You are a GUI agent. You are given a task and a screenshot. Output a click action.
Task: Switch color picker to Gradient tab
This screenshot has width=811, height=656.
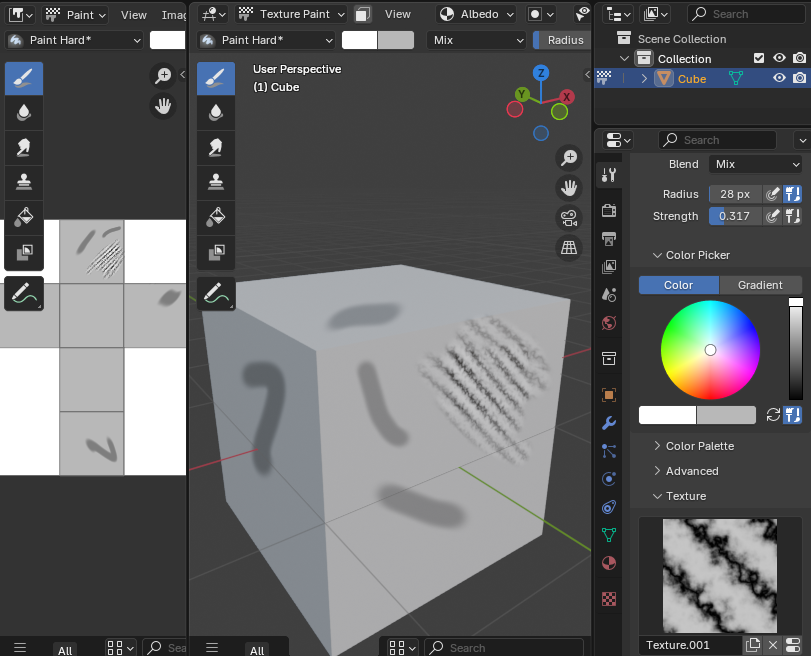click(x=760, y=285)
